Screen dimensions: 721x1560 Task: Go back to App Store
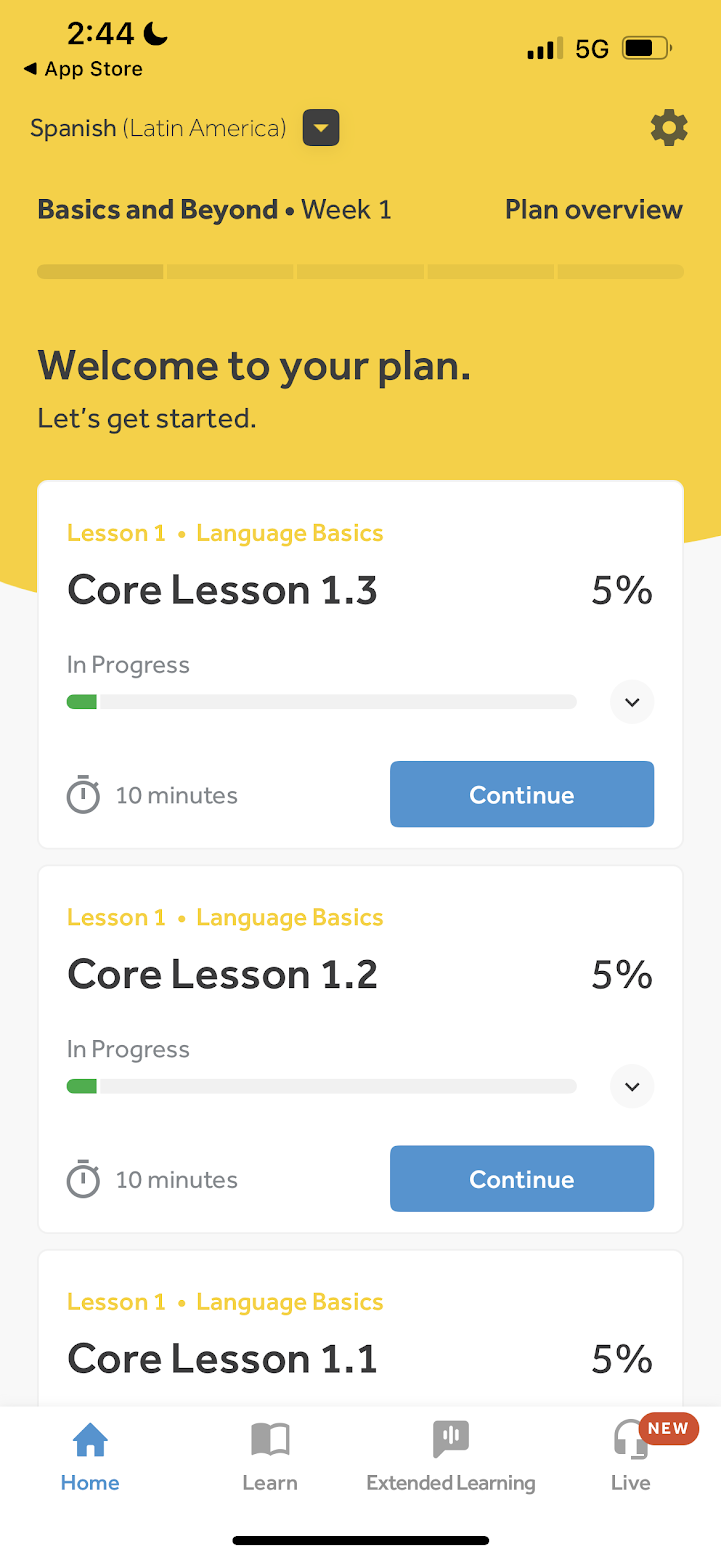83,69
